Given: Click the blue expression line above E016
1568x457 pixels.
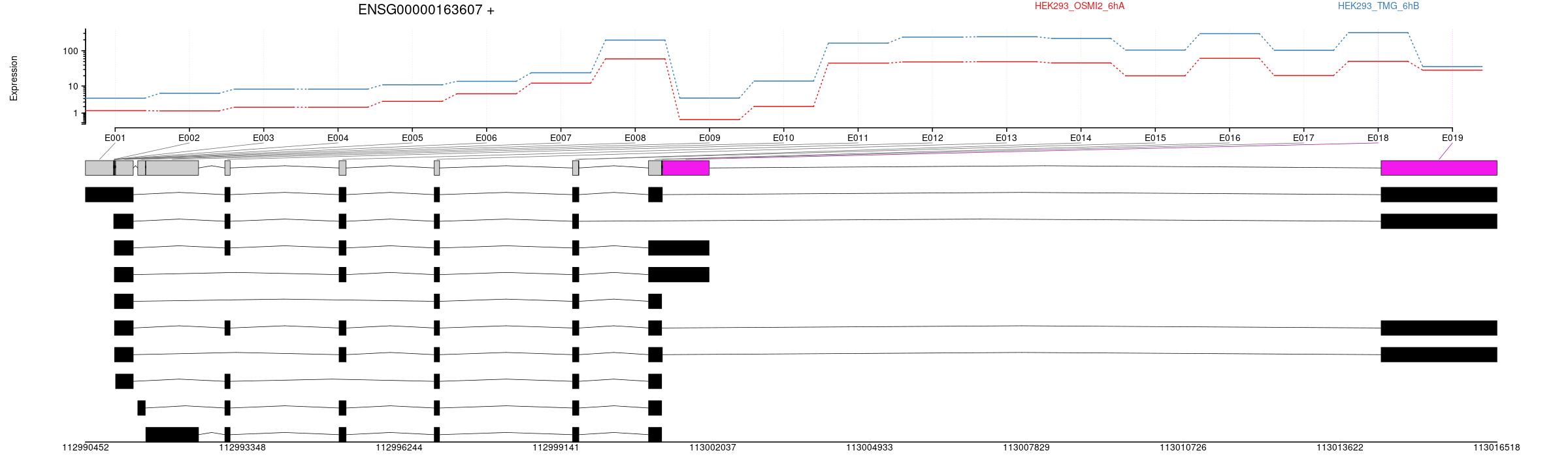Looking at the screenshot, I should pos(1230,33).
